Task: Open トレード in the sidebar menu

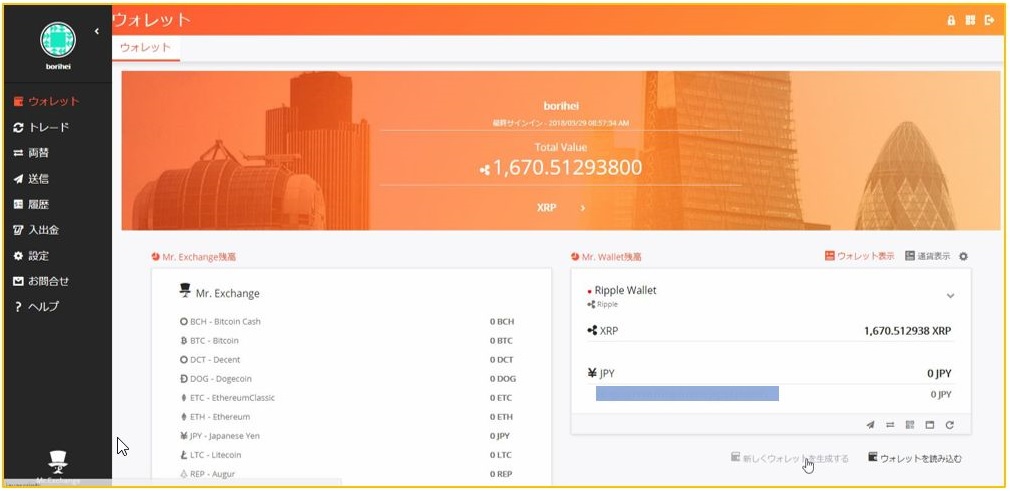Action: click(42, 127)
